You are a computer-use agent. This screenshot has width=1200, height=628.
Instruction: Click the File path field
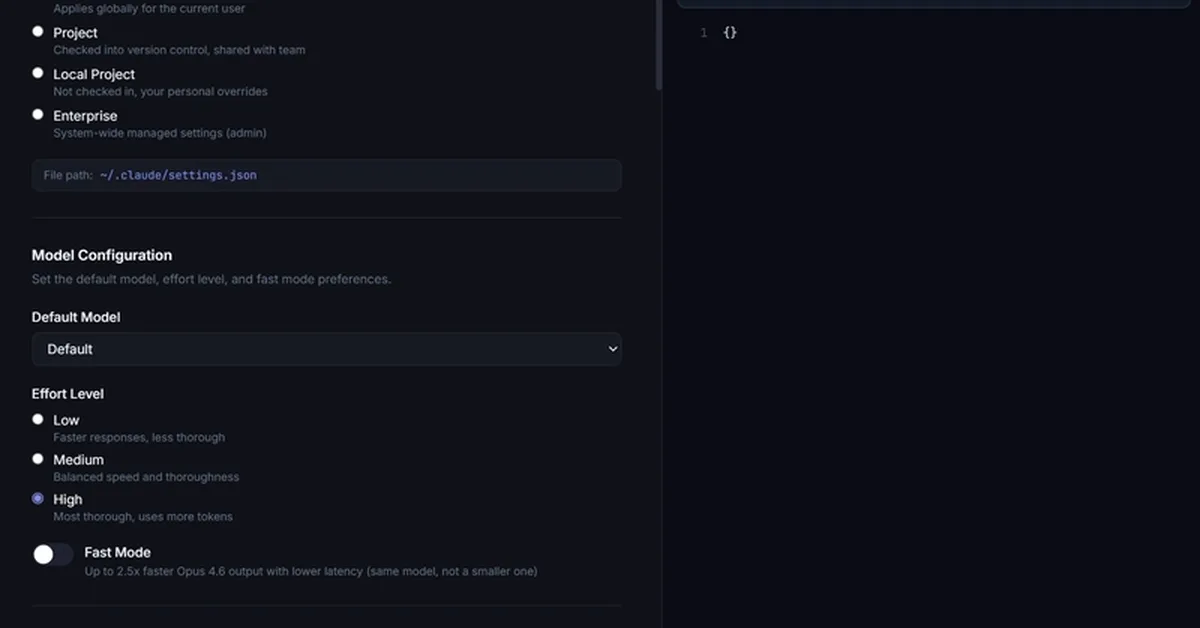[326, 175]
